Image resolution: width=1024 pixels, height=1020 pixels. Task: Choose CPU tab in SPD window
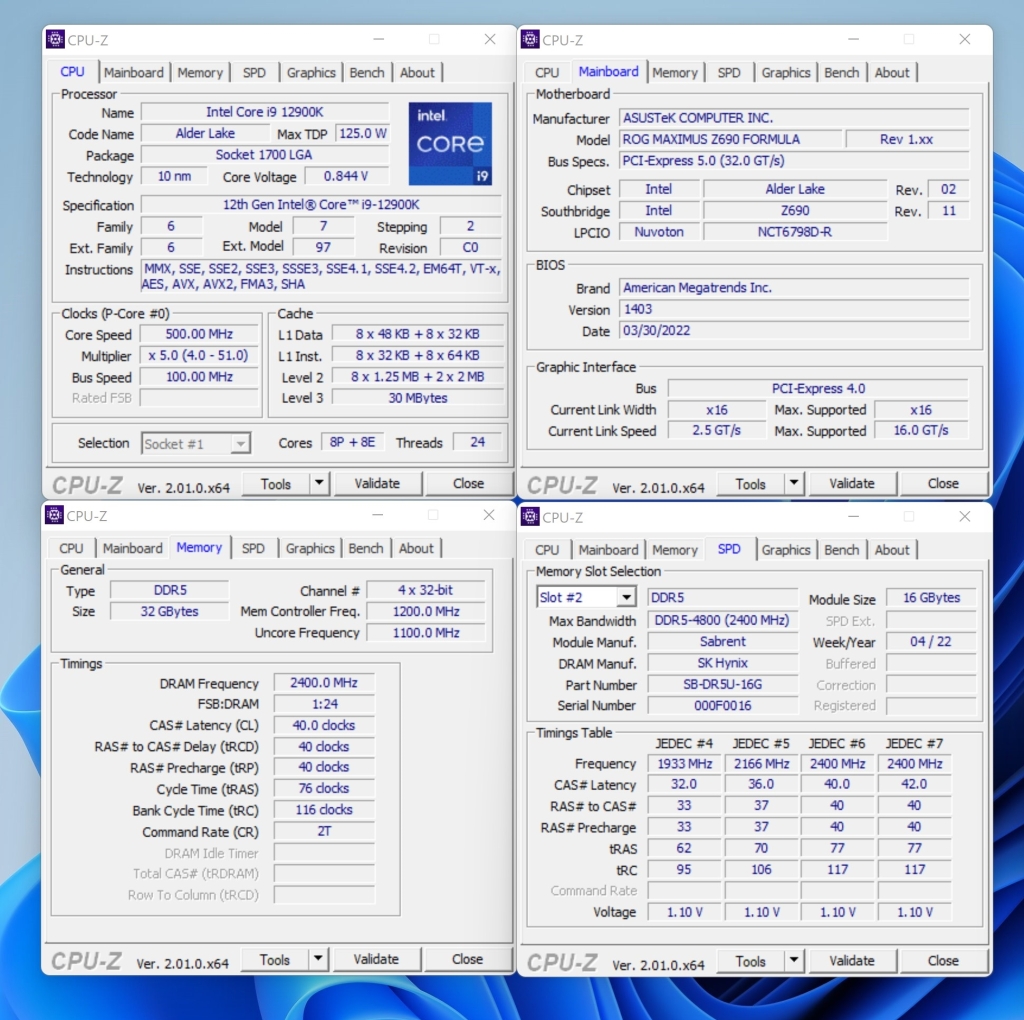click(x=547, y=550)
